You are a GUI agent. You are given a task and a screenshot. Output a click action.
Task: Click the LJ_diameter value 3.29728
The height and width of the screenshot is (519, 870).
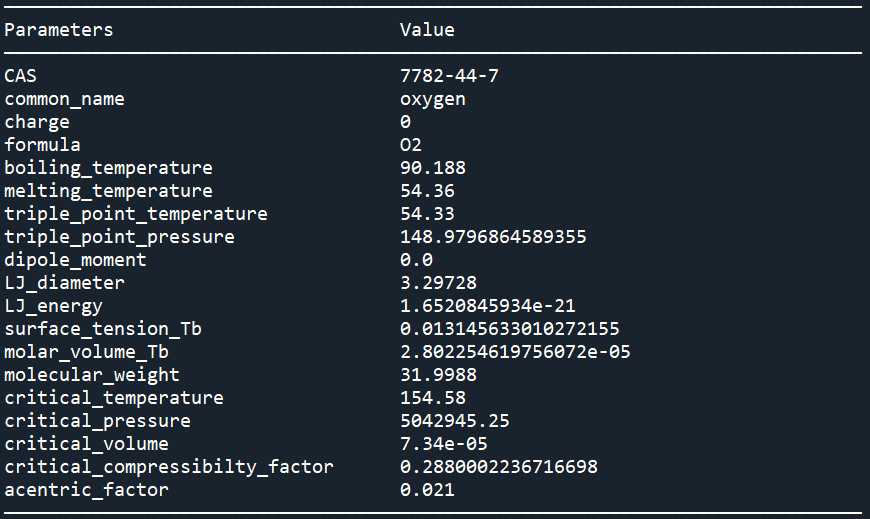coord(438,283)
